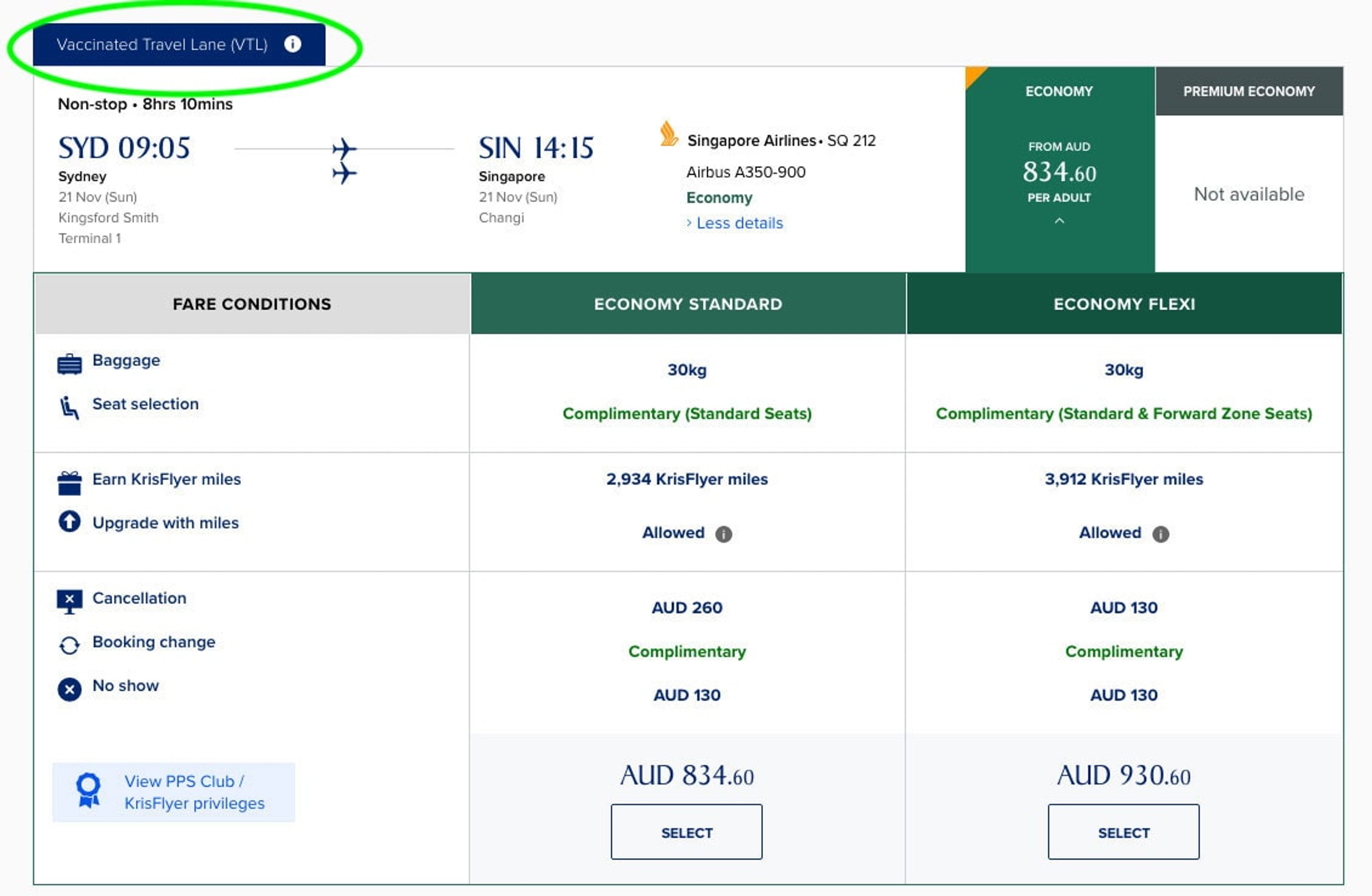Click the Economy Flexi column header

(1124, 304)
